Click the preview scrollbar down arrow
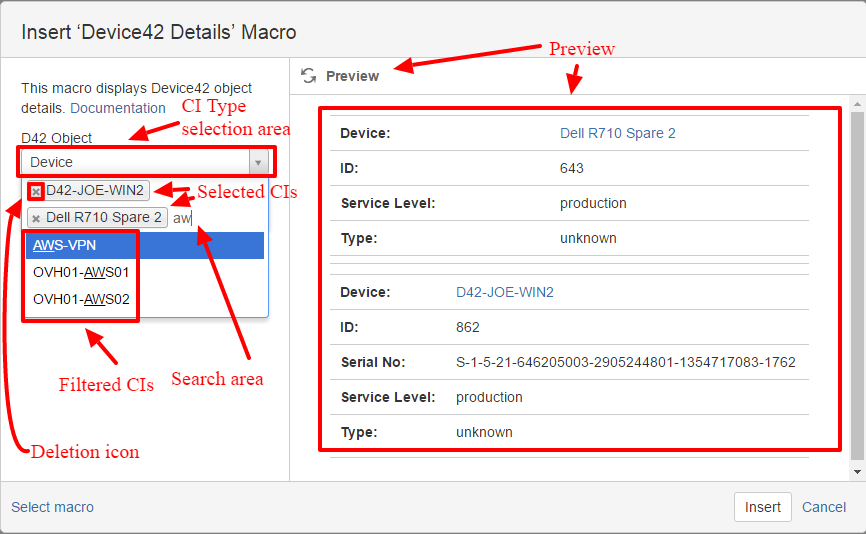866x534 pixels. (857, 471)
